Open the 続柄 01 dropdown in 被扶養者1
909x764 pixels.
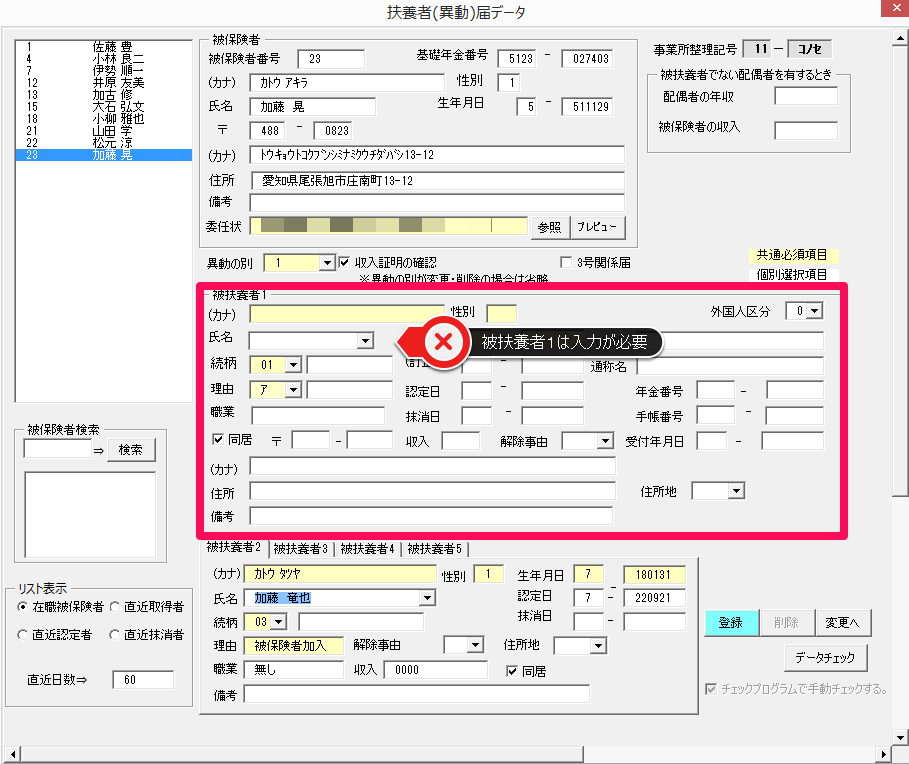293,365
